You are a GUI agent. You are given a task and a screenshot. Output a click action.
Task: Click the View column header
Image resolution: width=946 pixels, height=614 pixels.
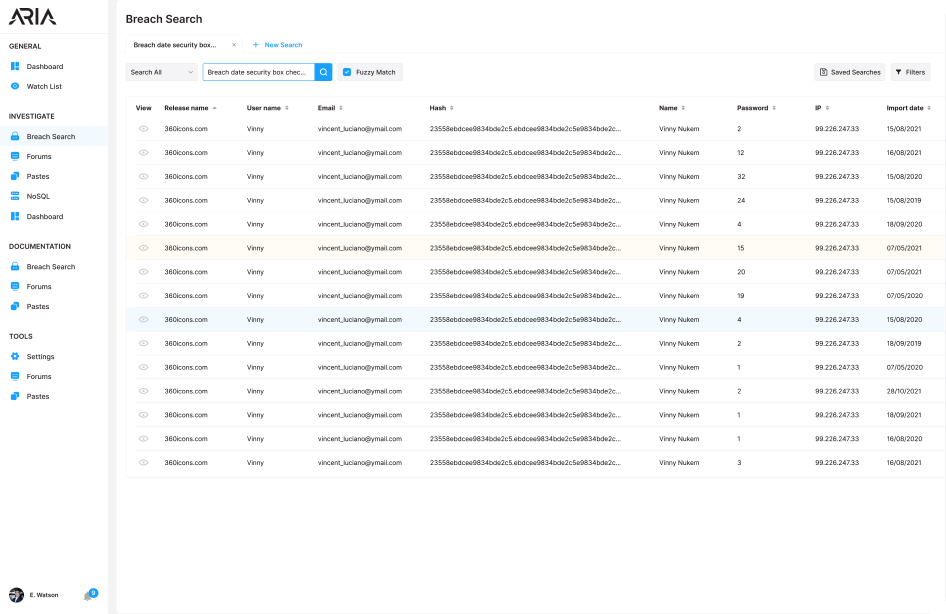[x=144, y=108]
